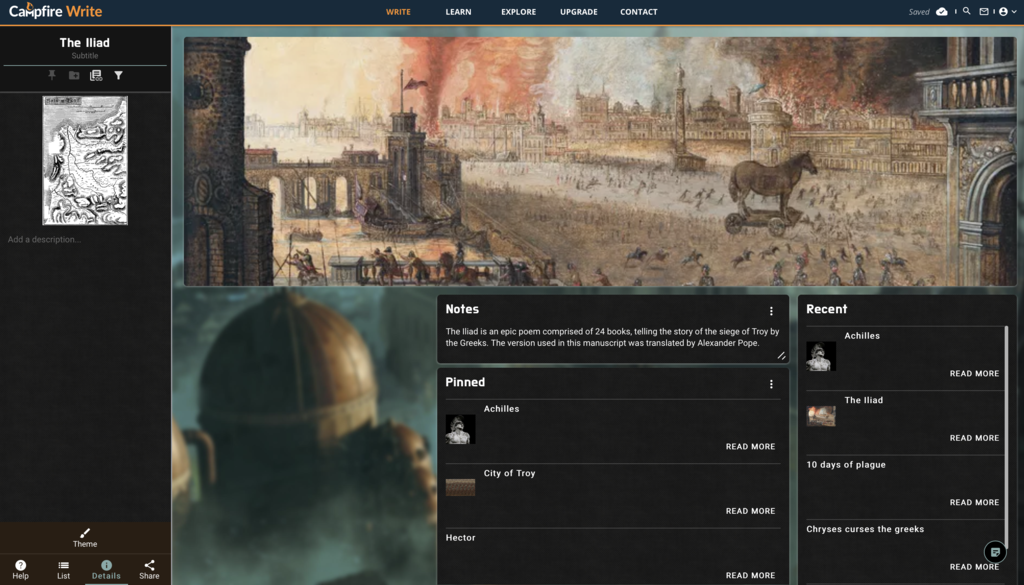The image size is (1024, 585).
Task: Read more about The Iliad in Recent
Action: (x=974, y=438)
